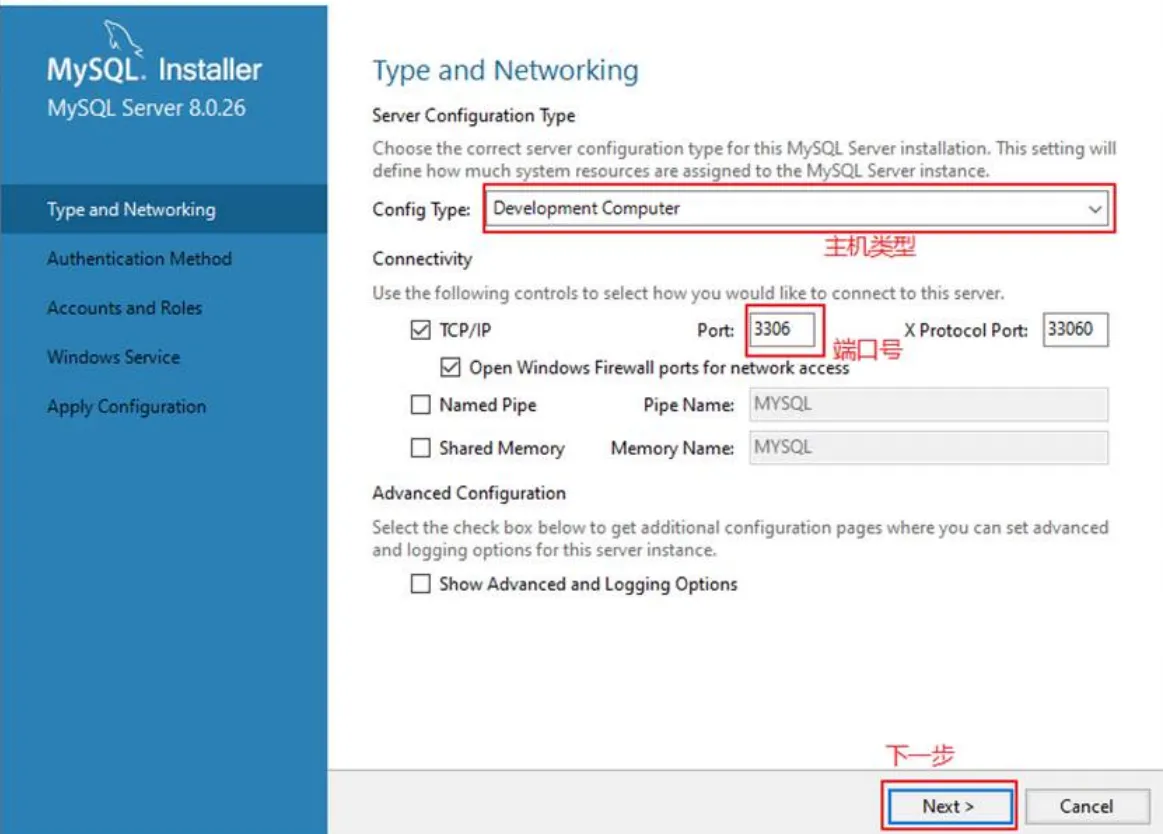This screenshot has height=834, width=1163.
Task: Click the X Protocol Port field
Action: [x=1075, y=329]
